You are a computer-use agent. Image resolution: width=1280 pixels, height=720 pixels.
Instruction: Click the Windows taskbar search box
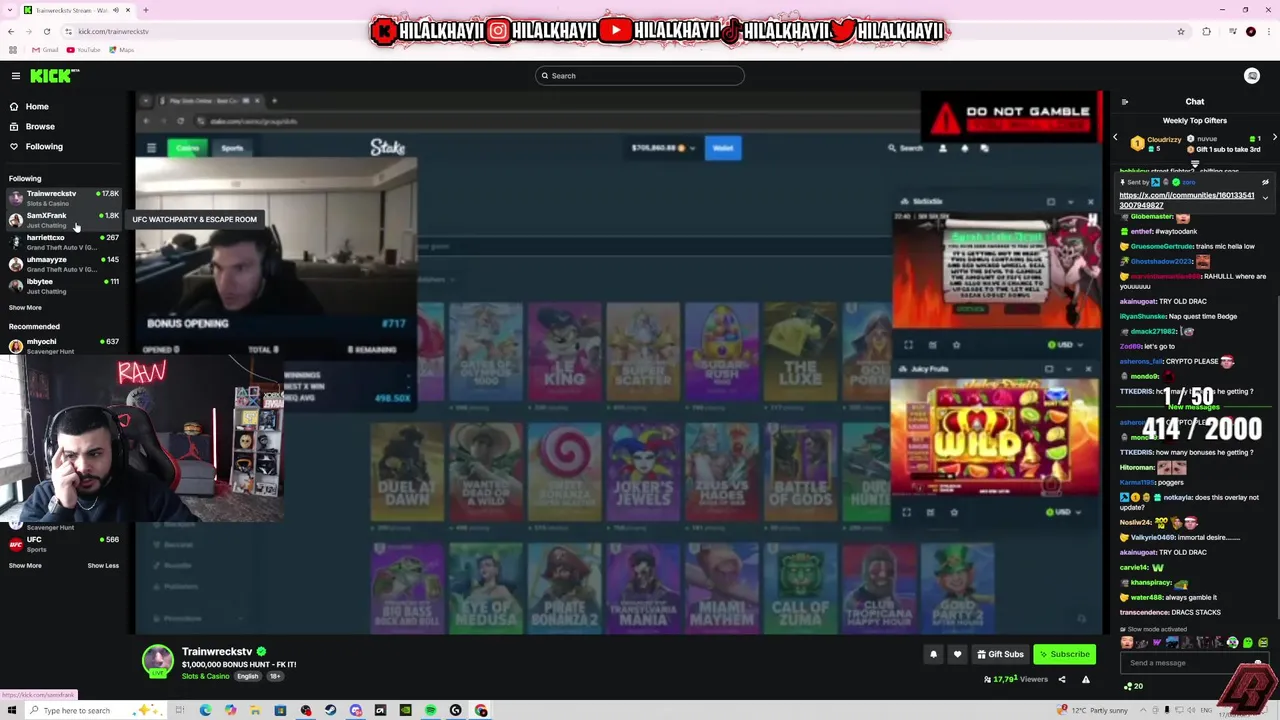(x=95, y=710)
